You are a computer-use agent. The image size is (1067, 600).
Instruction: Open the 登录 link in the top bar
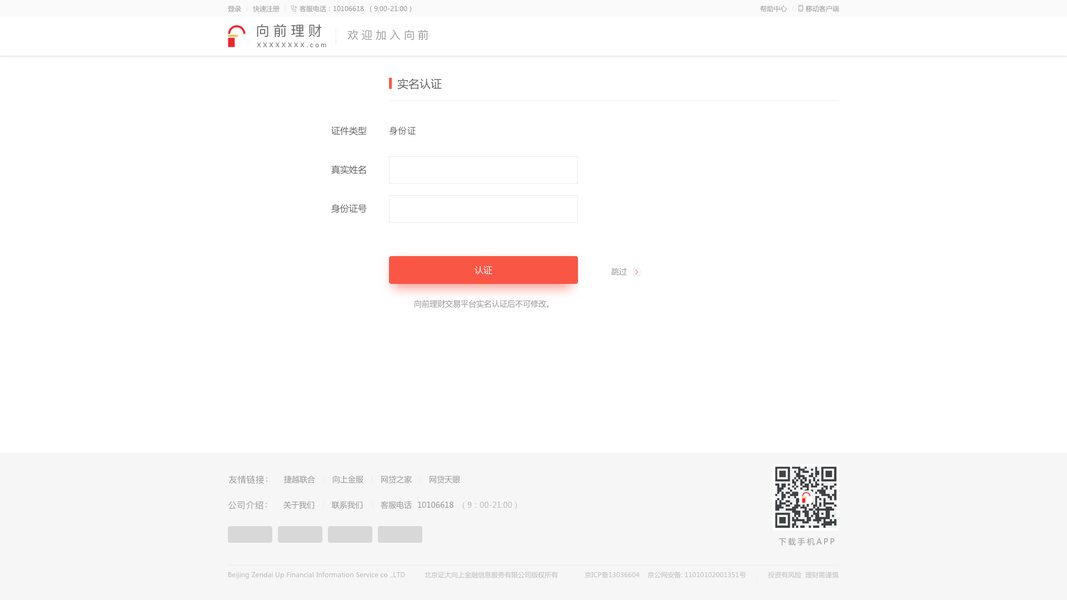(234, 9)
